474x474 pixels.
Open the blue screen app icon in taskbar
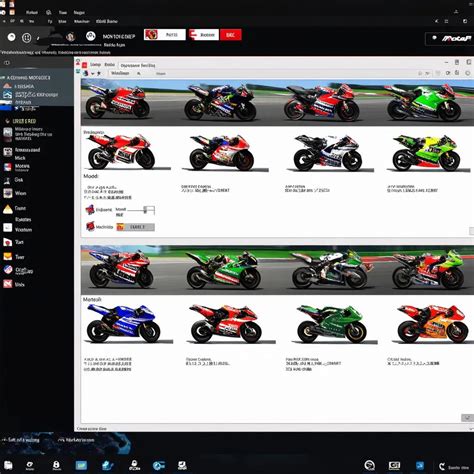point(81,465)
